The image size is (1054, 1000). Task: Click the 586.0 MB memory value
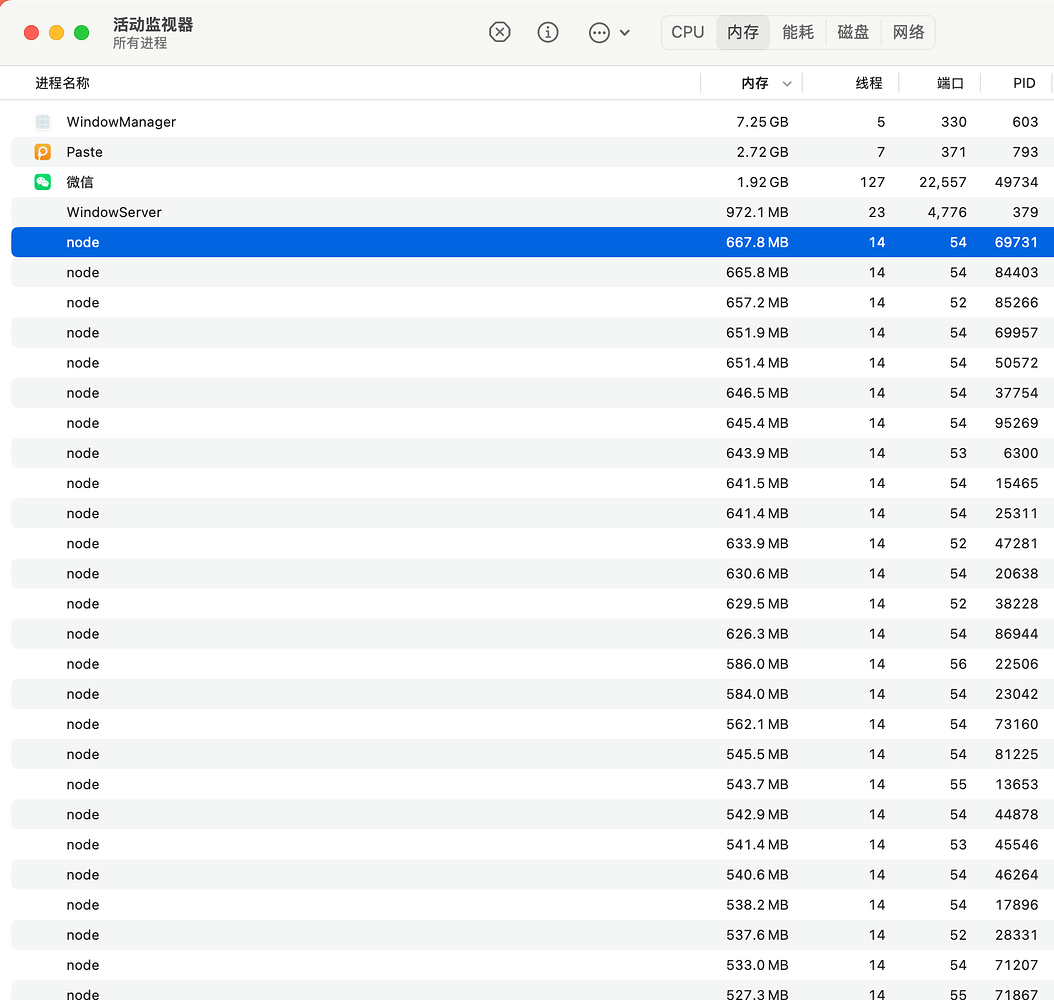pos(757,664)
